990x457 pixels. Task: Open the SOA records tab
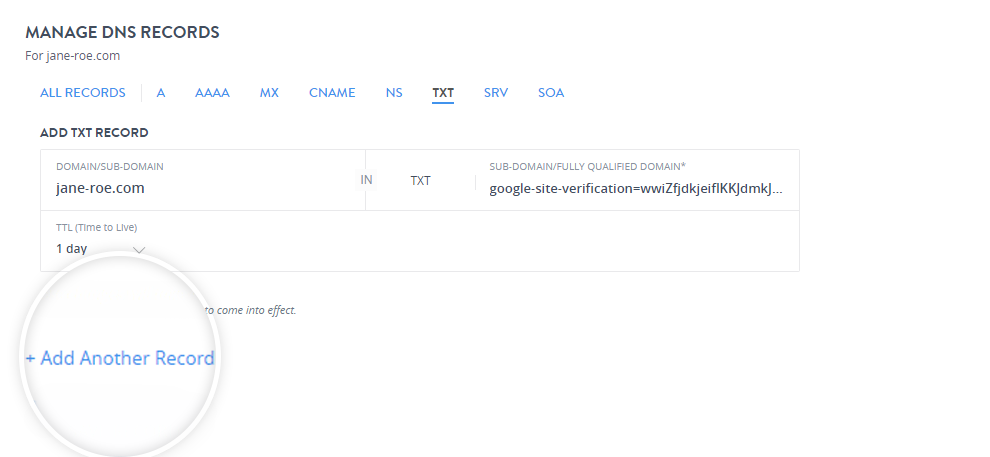pyautogui.click(x=551, y=93)
